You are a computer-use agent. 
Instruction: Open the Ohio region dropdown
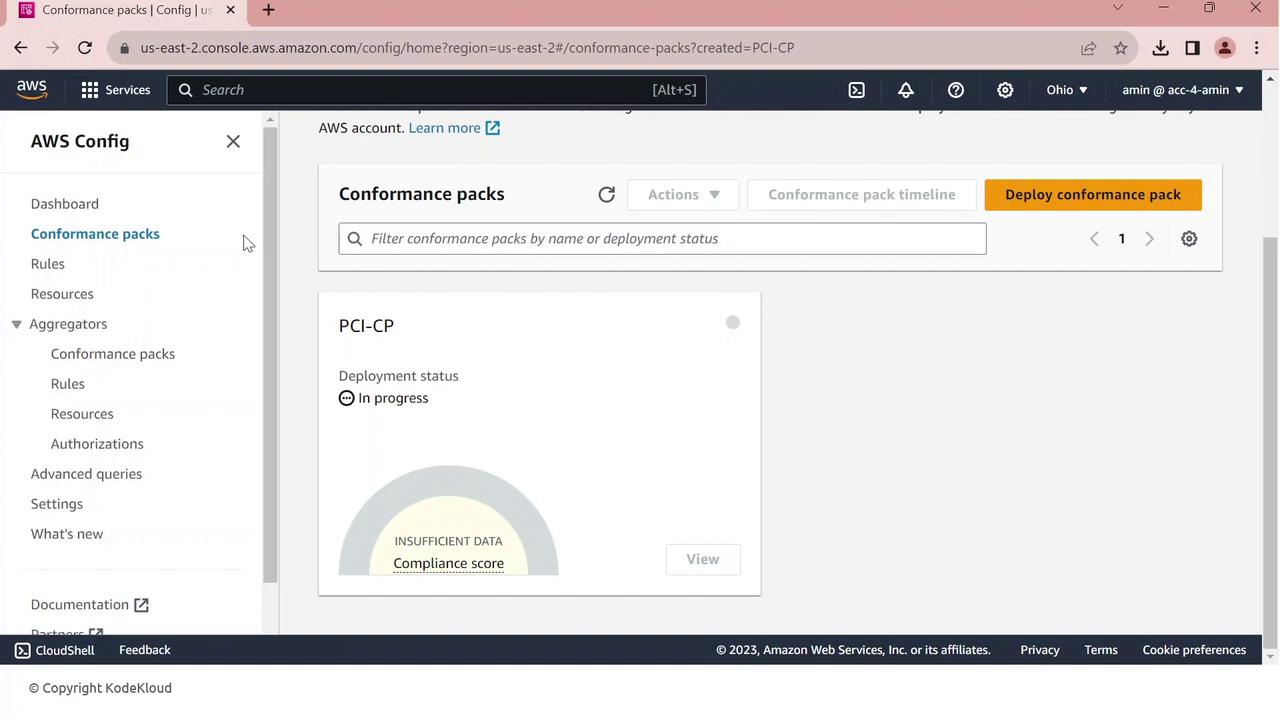coord(1067,90)
